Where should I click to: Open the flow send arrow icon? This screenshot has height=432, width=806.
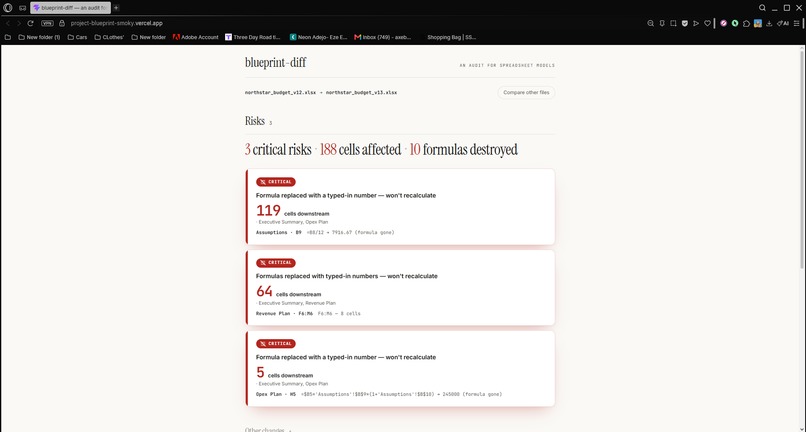pos(696,23)
